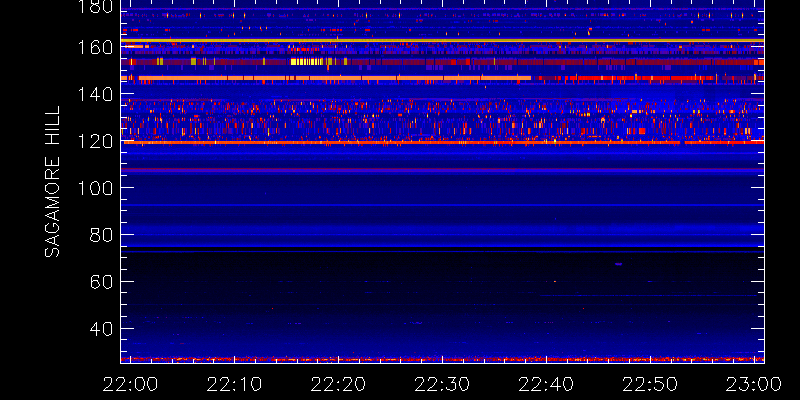Click the 80 frequency axis label
800x400 pixels.
coord(101,235)
